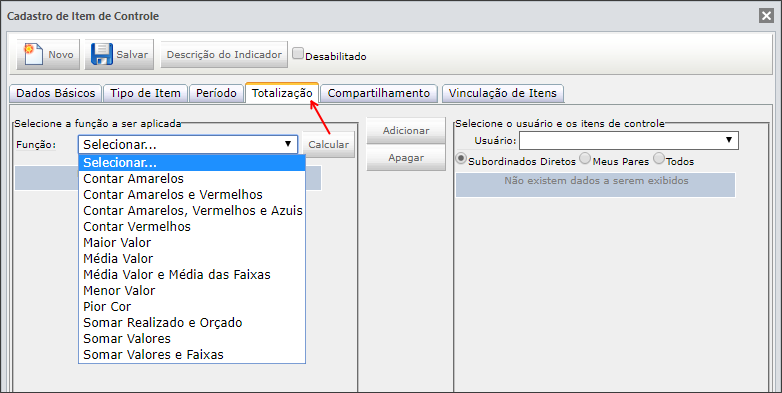This screenshot has width=782, height=393.
Task: Switch to the Tipo de Item tab
Action: click(x=146, y=93)
